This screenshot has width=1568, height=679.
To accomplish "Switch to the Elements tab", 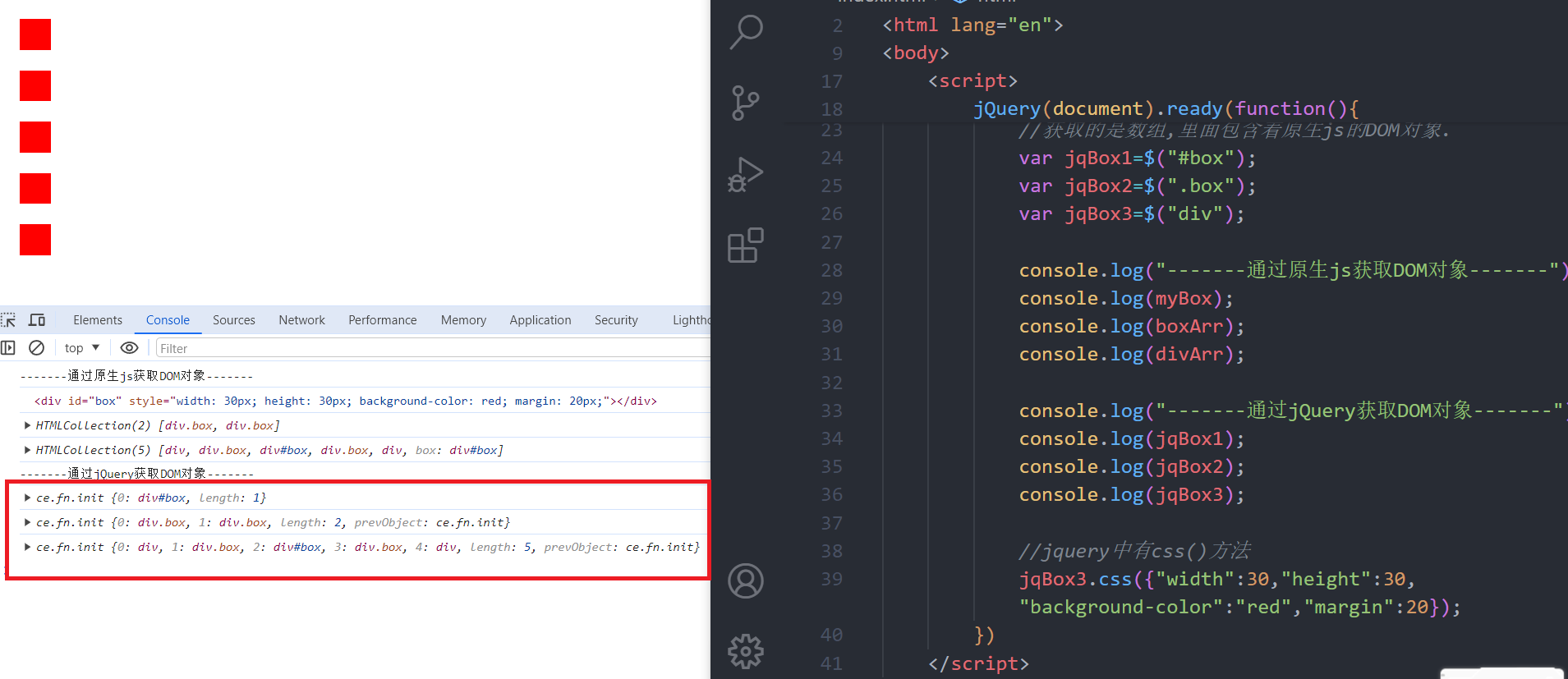I will [98, 320].
